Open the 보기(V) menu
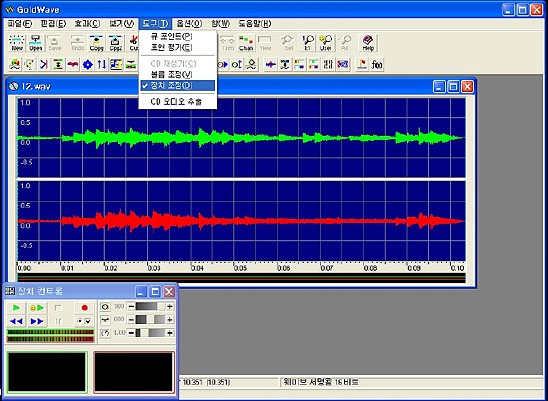This screenshot has width=548, height=401. coord(122,24)
